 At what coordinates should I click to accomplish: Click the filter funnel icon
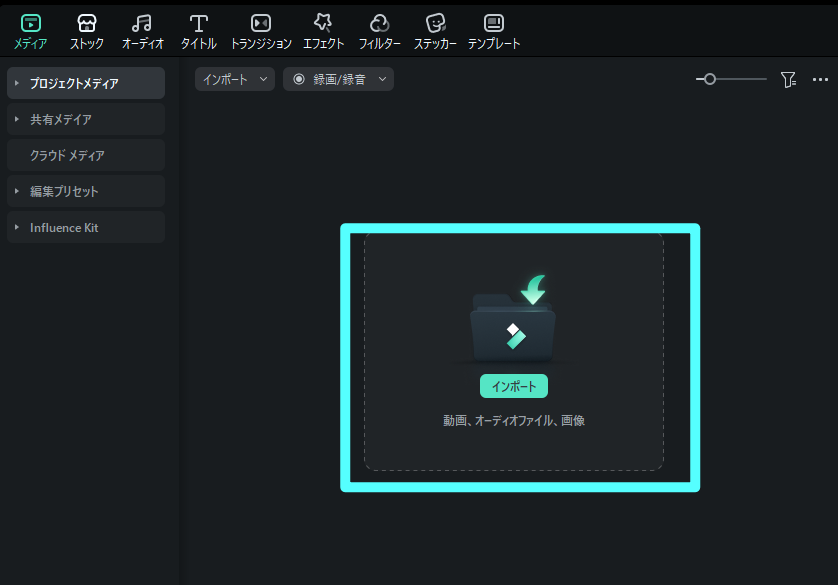pos(788,79)
